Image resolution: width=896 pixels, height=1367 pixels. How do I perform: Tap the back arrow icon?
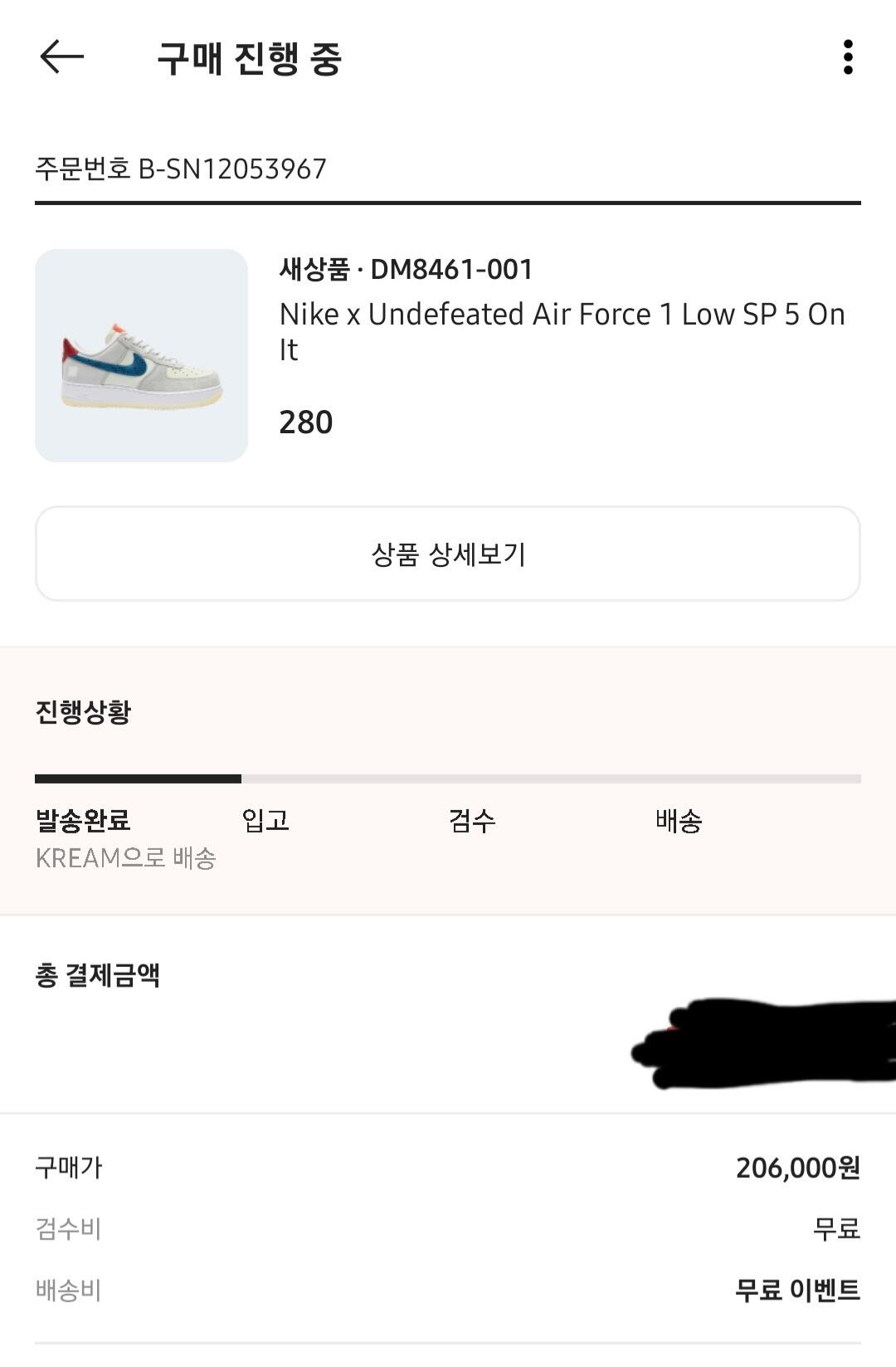(62, 57)
